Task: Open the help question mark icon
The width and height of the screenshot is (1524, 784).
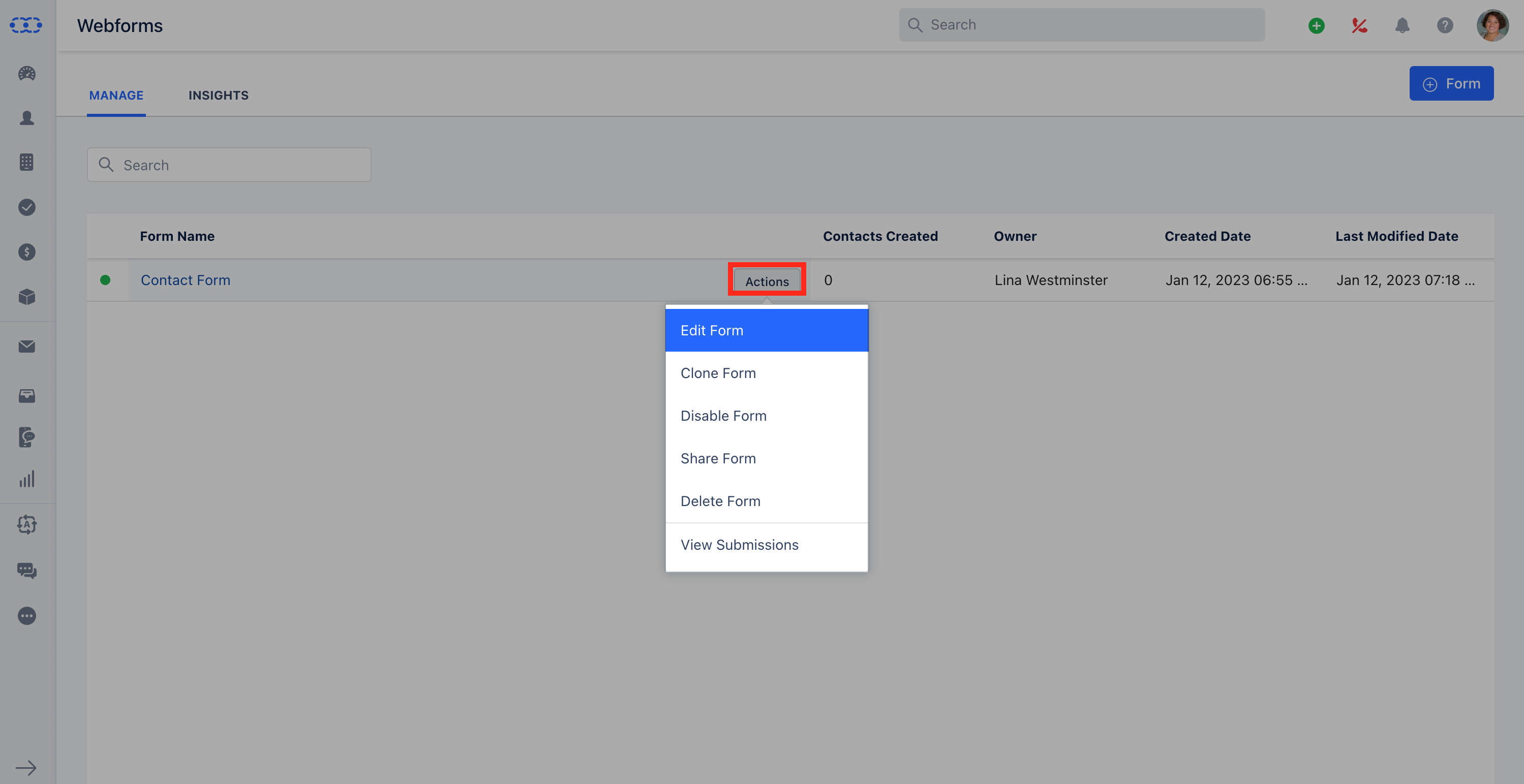Action: 1445,25
